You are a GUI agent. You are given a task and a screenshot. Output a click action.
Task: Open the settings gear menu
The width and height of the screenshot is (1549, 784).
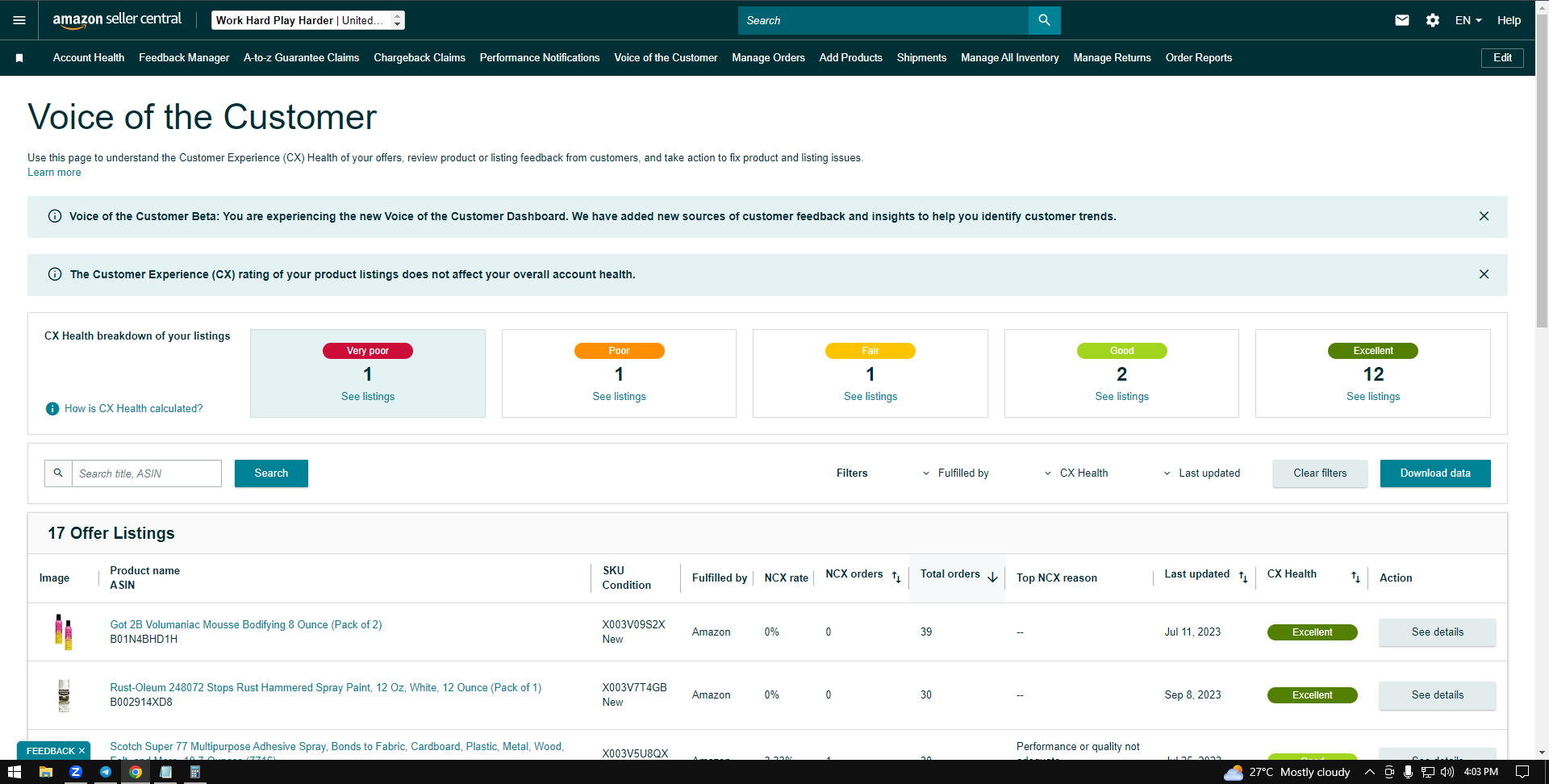point(1433,20)
